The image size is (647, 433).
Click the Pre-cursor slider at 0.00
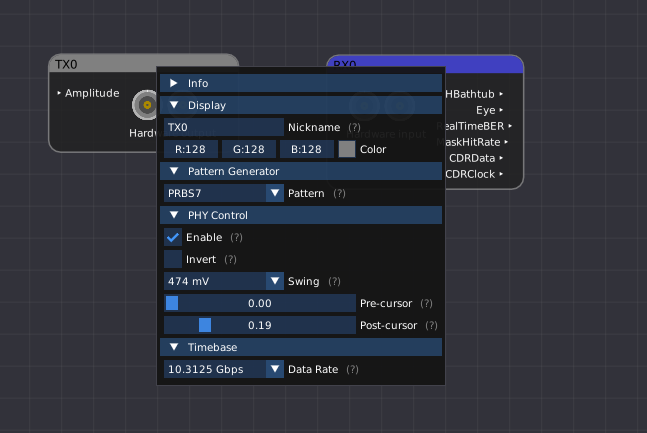pyautogui.click(x=260, y=303)
